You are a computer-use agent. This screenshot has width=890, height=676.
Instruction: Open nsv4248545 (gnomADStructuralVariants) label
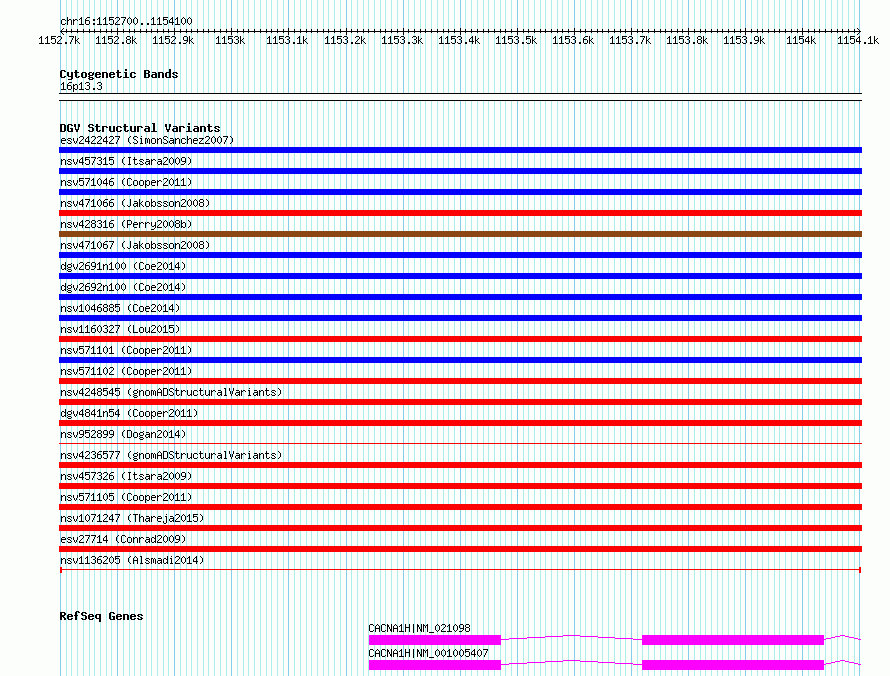pos(171,392)
